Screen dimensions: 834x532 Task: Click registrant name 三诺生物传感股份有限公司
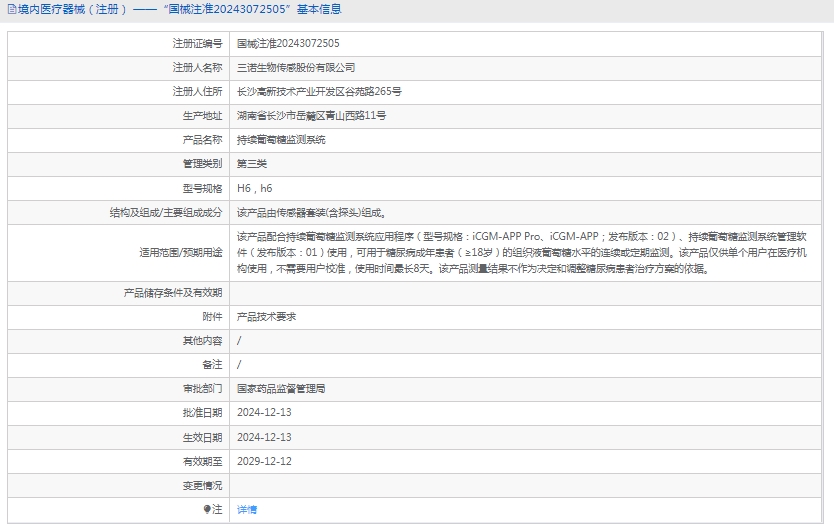point(295,68)
